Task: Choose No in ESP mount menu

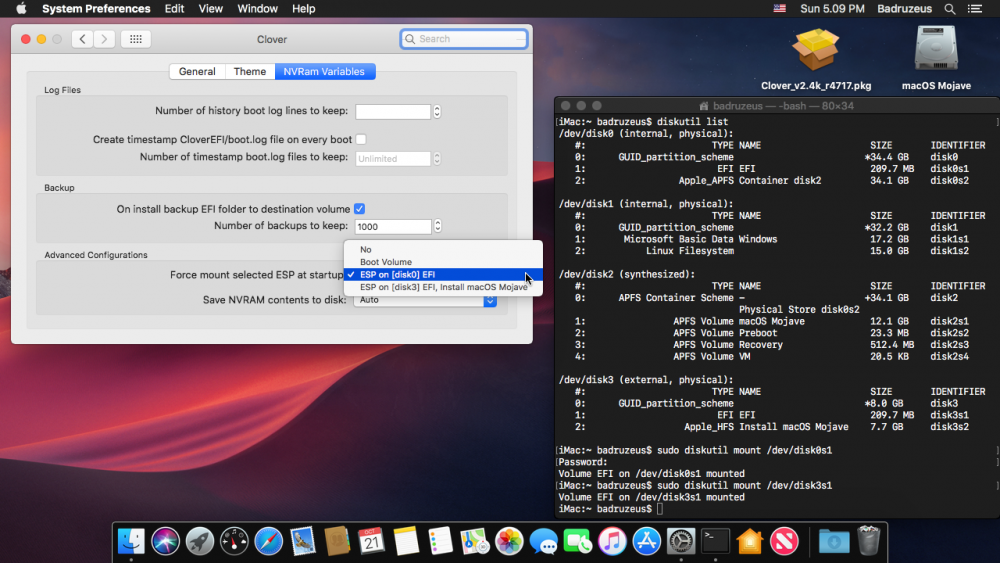Action: tap(443, 249)
